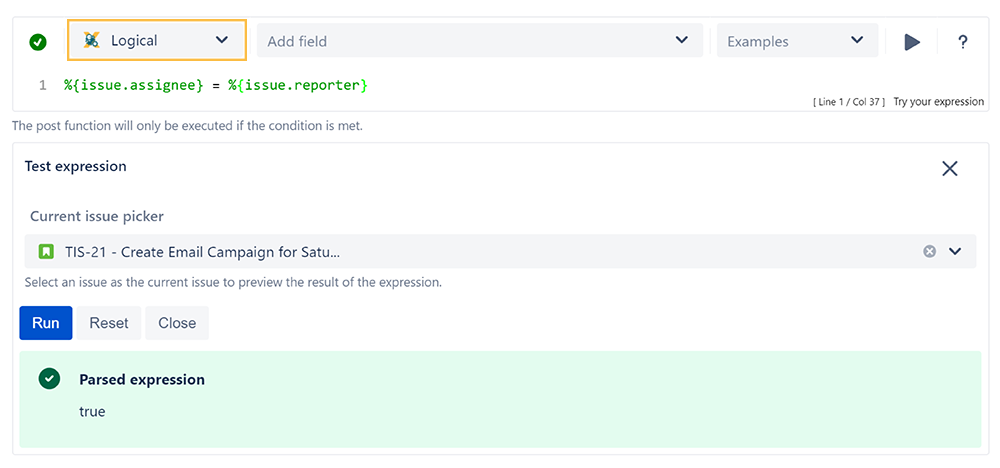Run expression with the play triangle icon

912,42
